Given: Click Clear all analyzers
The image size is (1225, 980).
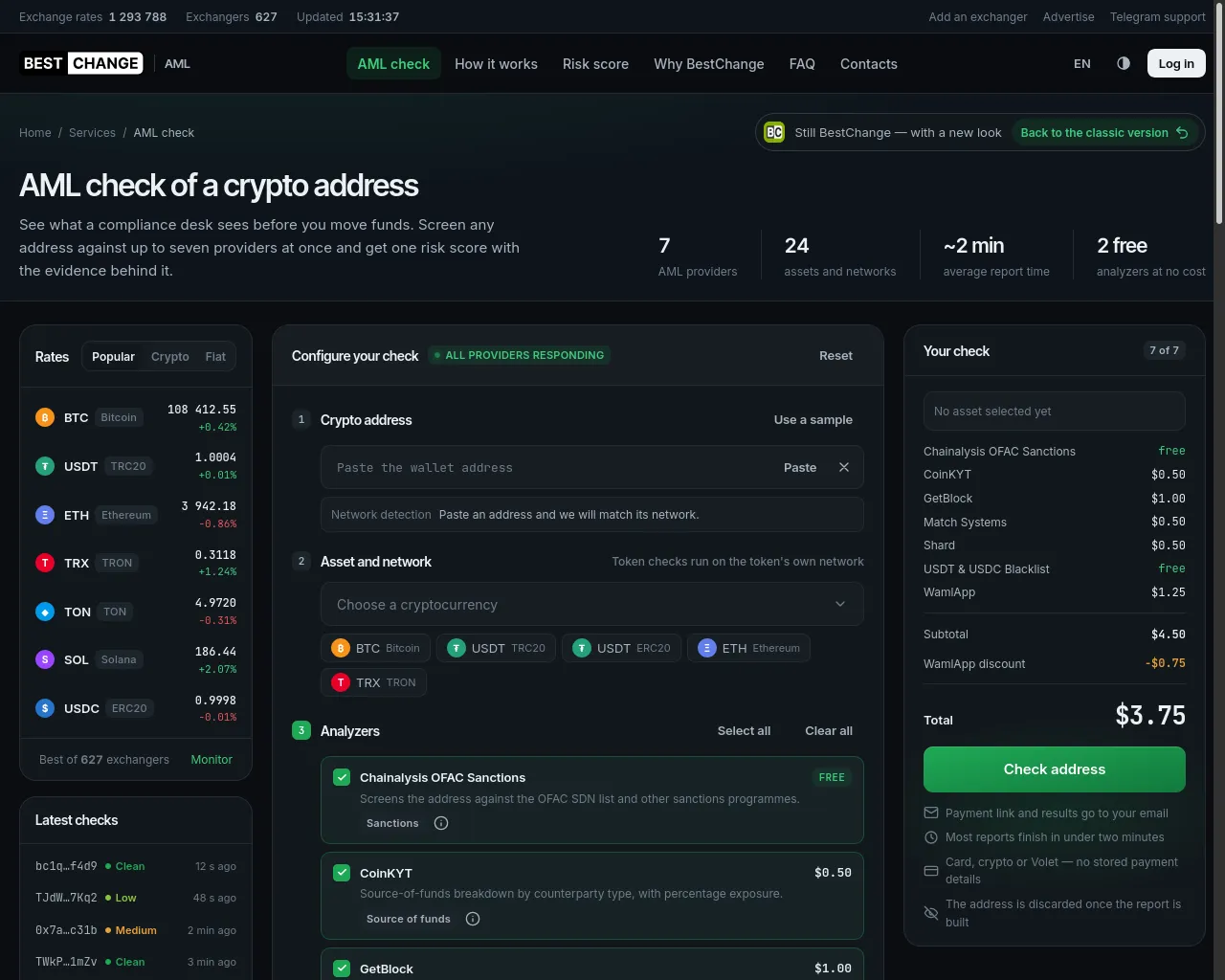Looking at the screenshot, I should click(x=829, y=730).
